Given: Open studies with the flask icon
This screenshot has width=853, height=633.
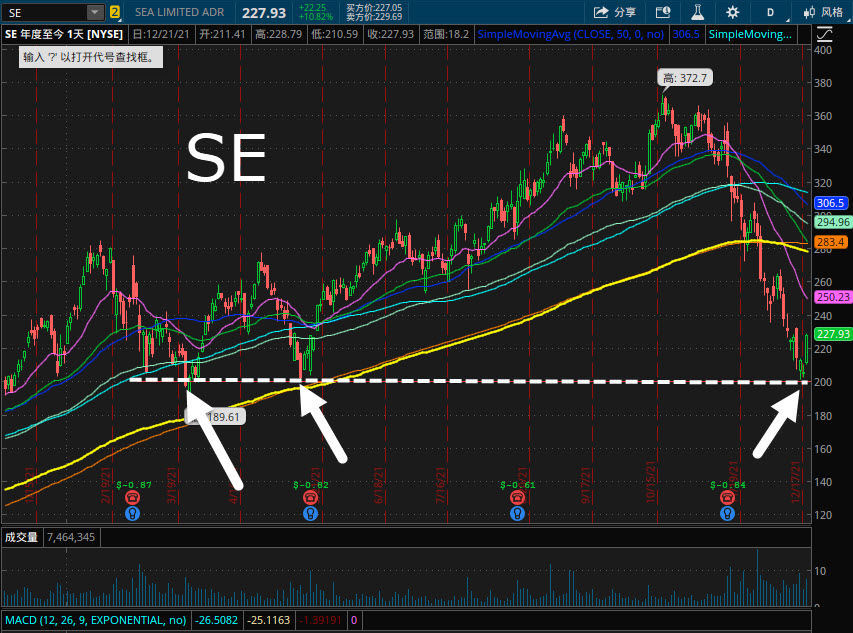Looking at the screenshot, I should [x=697, y=12].
